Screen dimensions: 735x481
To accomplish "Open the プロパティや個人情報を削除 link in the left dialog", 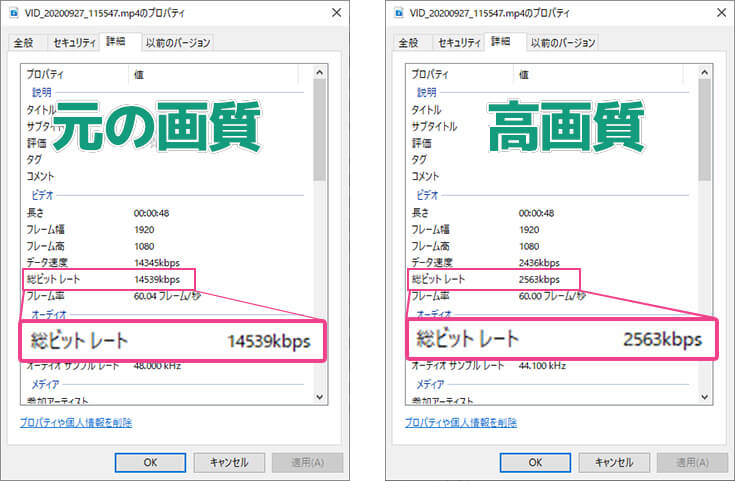I will 76,423.
